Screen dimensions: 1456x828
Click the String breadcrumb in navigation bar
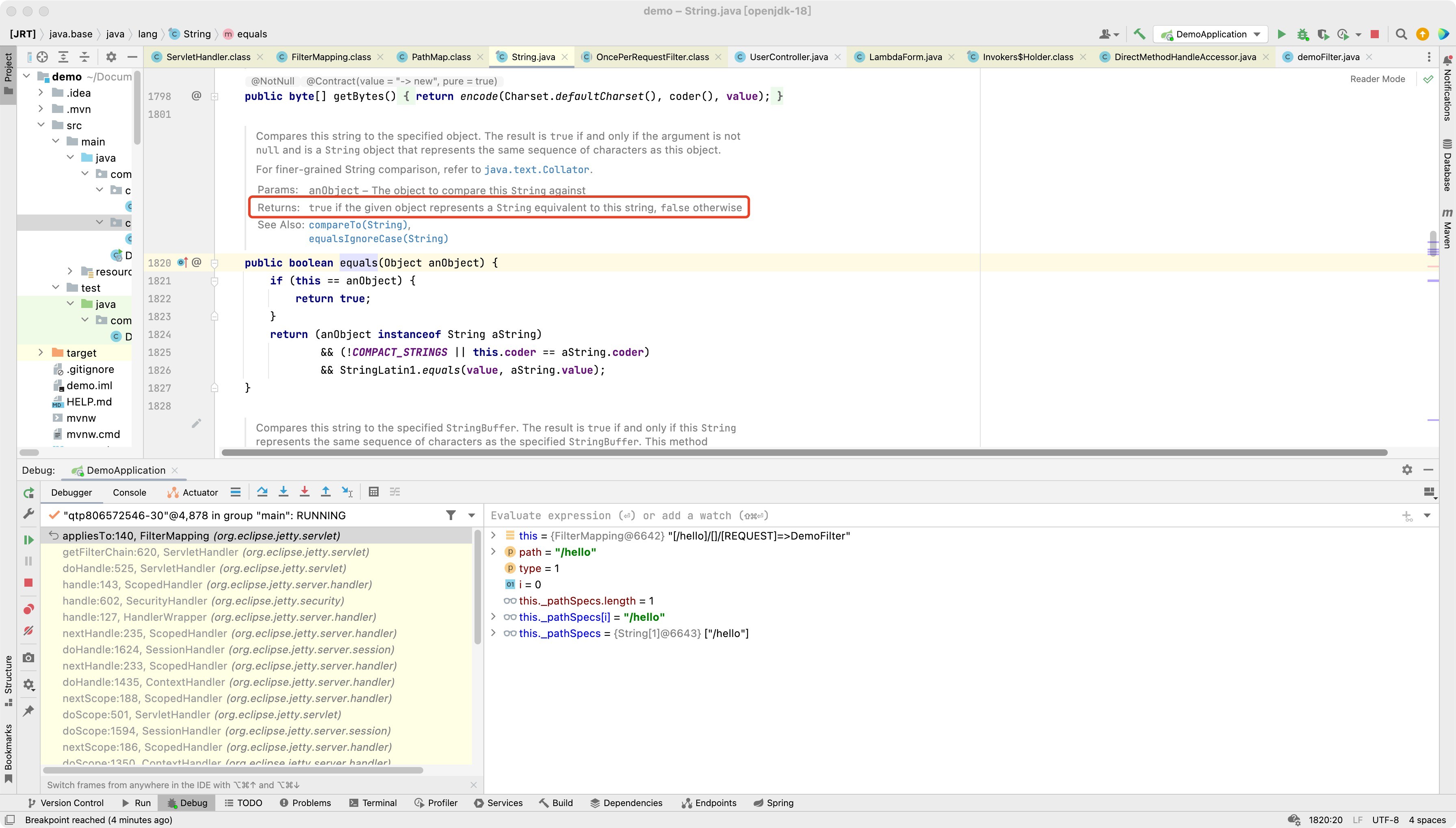coord(191,34)
